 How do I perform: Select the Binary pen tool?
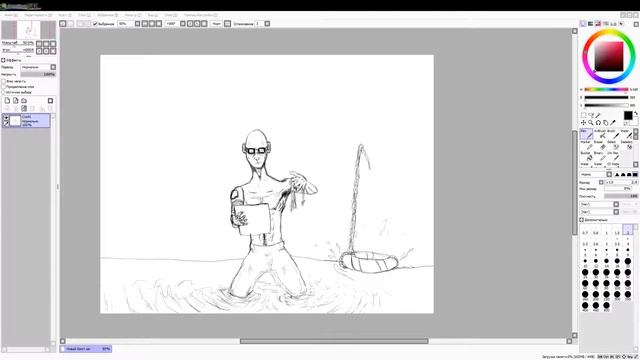pyautogui.click(x=600, y=156)
